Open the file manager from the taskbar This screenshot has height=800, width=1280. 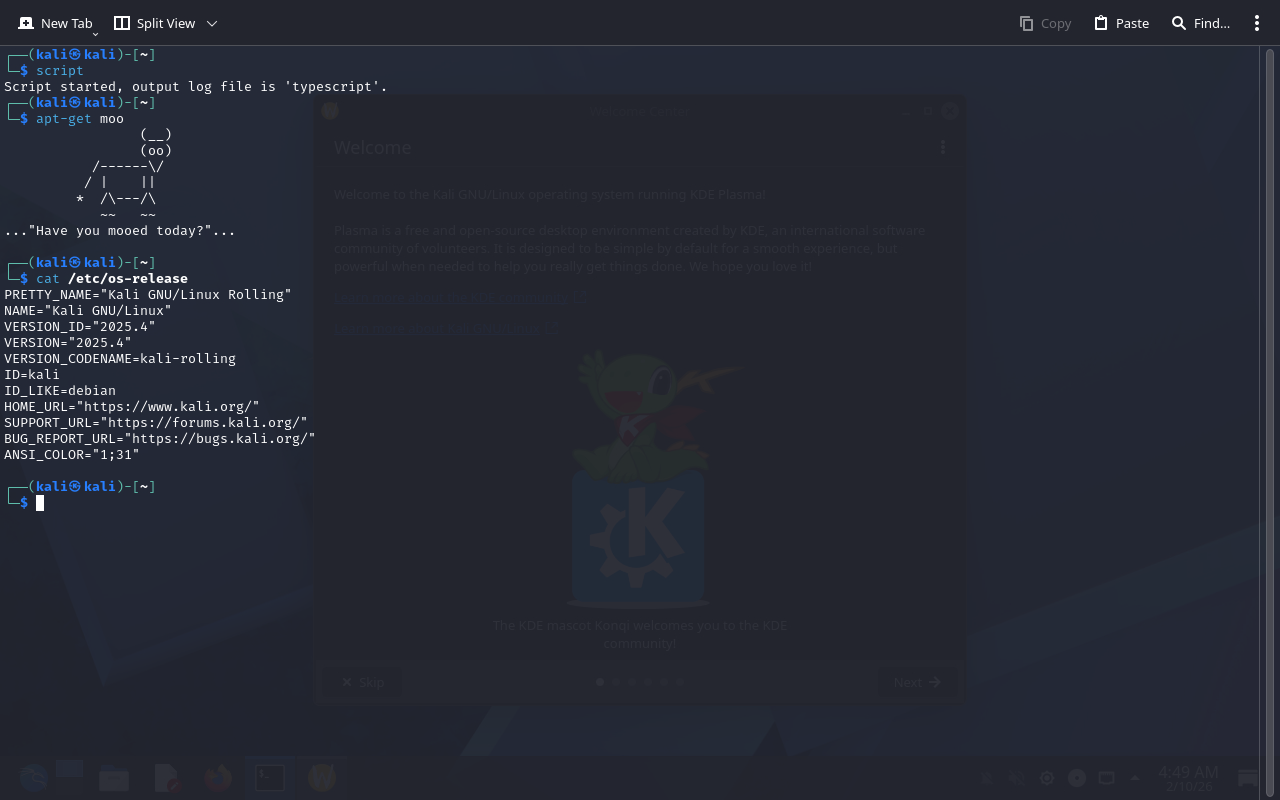114,777
